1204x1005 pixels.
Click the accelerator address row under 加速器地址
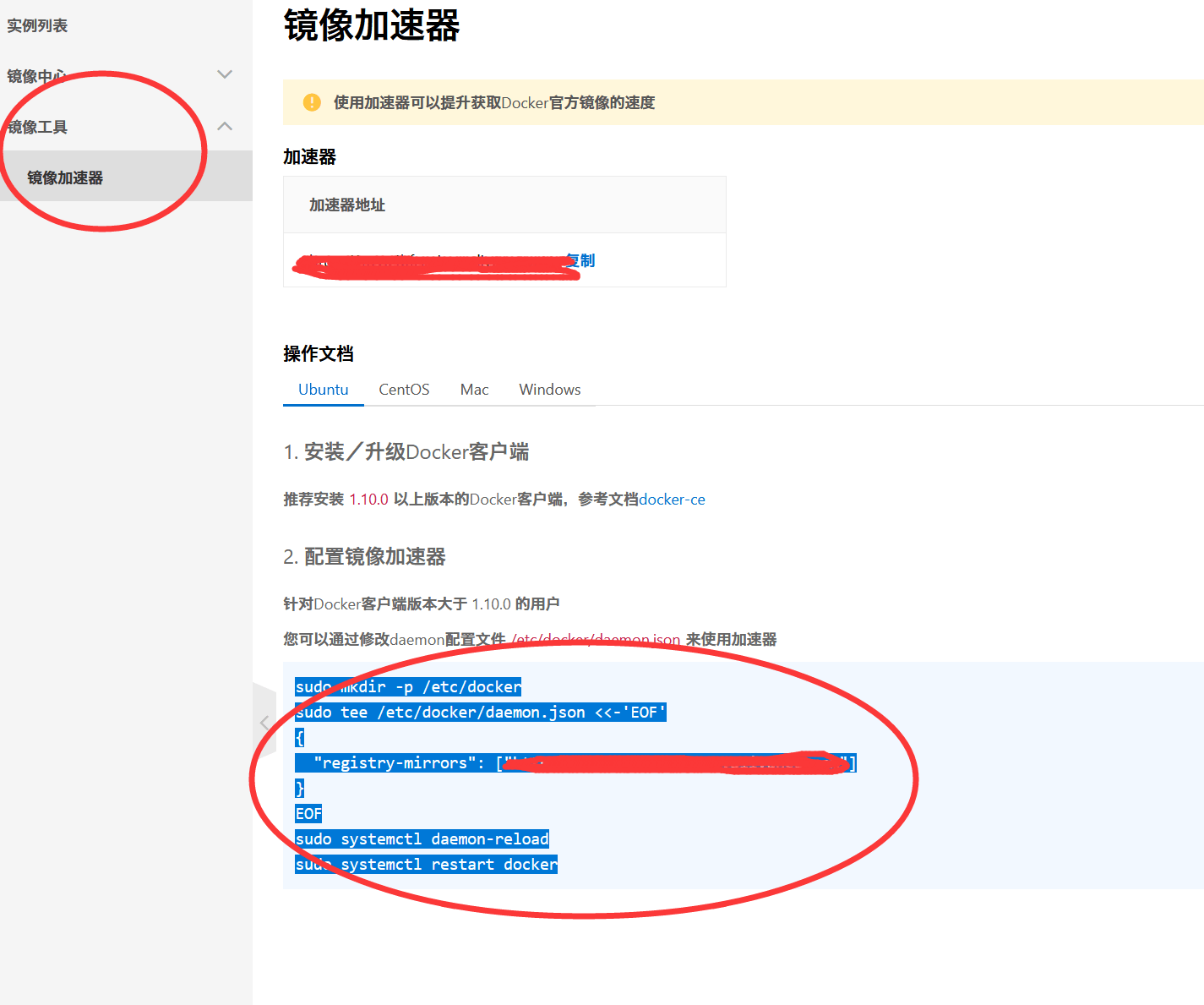tap(422, 259)
